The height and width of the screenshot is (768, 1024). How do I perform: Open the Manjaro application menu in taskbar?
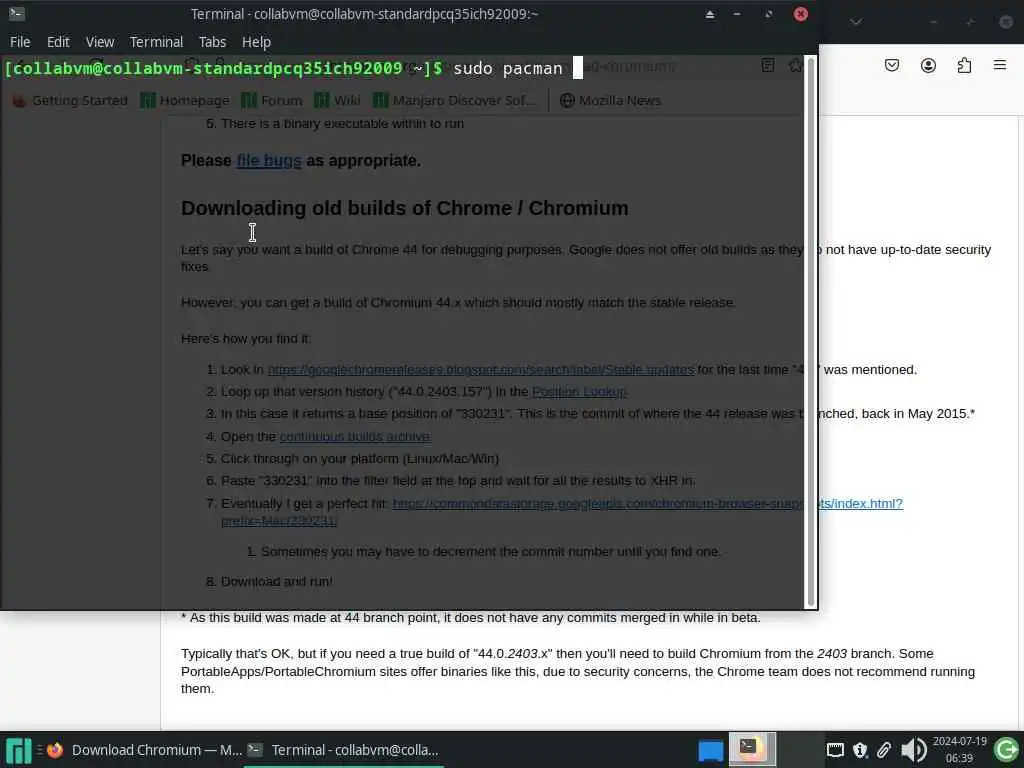click(18, 750)
